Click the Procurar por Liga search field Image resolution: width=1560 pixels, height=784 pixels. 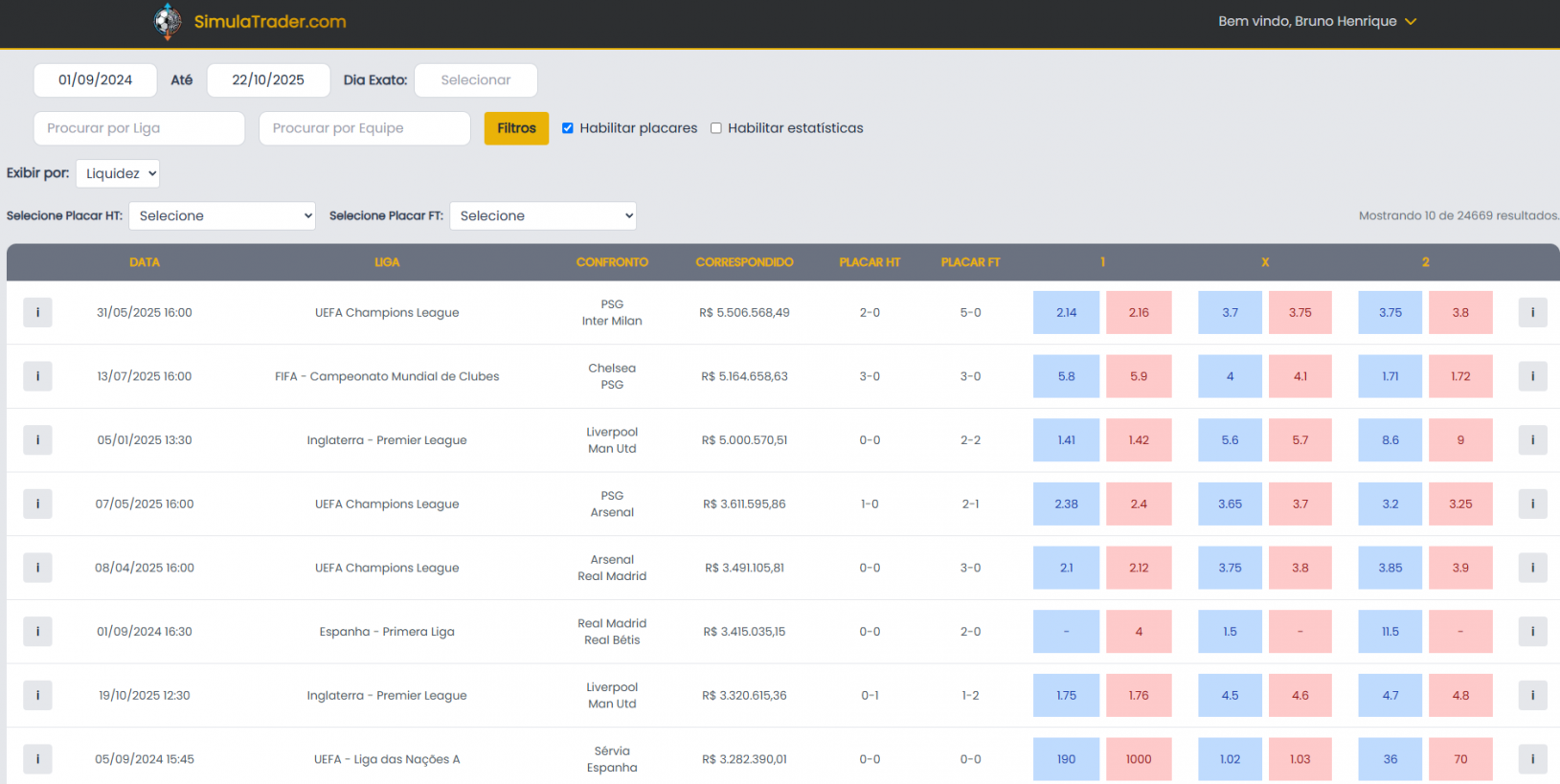[x=139, y=128]
